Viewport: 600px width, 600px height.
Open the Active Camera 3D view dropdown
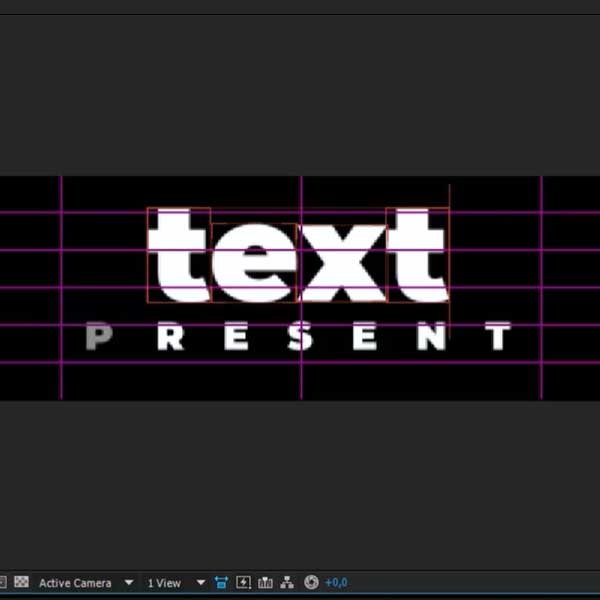click(86, 583)
